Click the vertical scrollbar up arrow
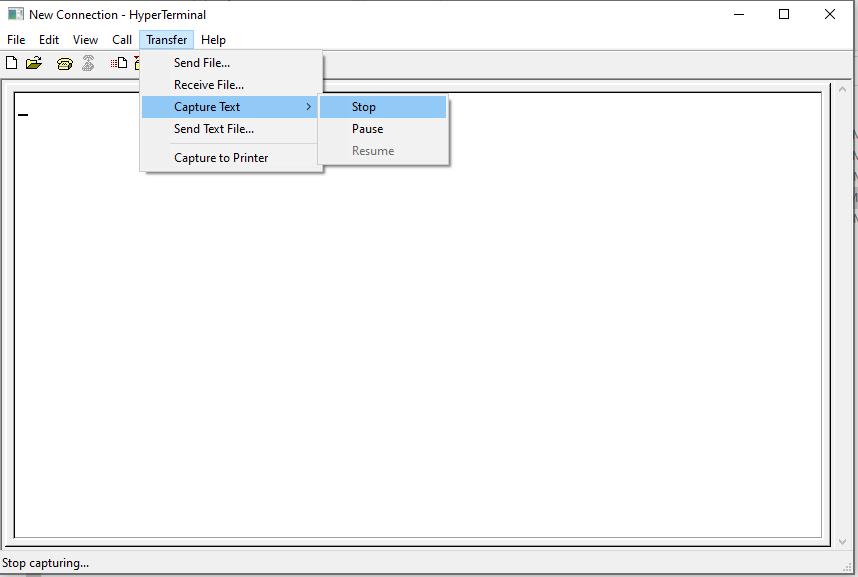 point(843,90)
